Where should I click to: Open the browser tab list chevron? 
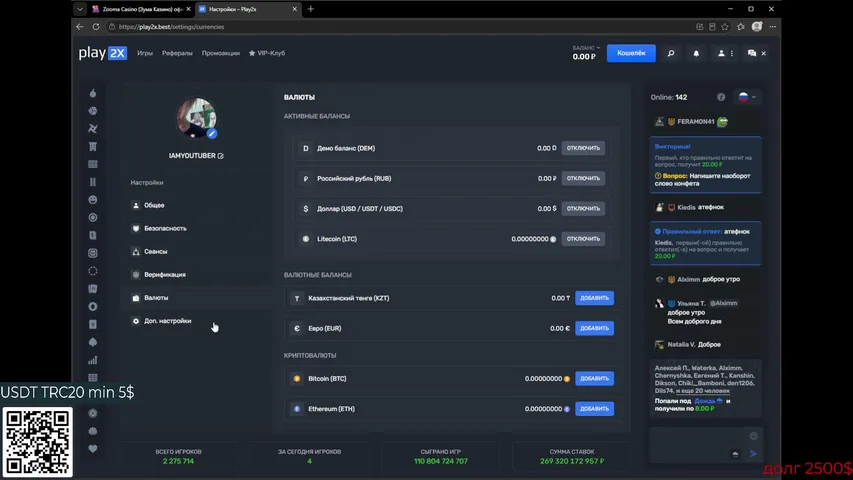[x=80, y=9]
